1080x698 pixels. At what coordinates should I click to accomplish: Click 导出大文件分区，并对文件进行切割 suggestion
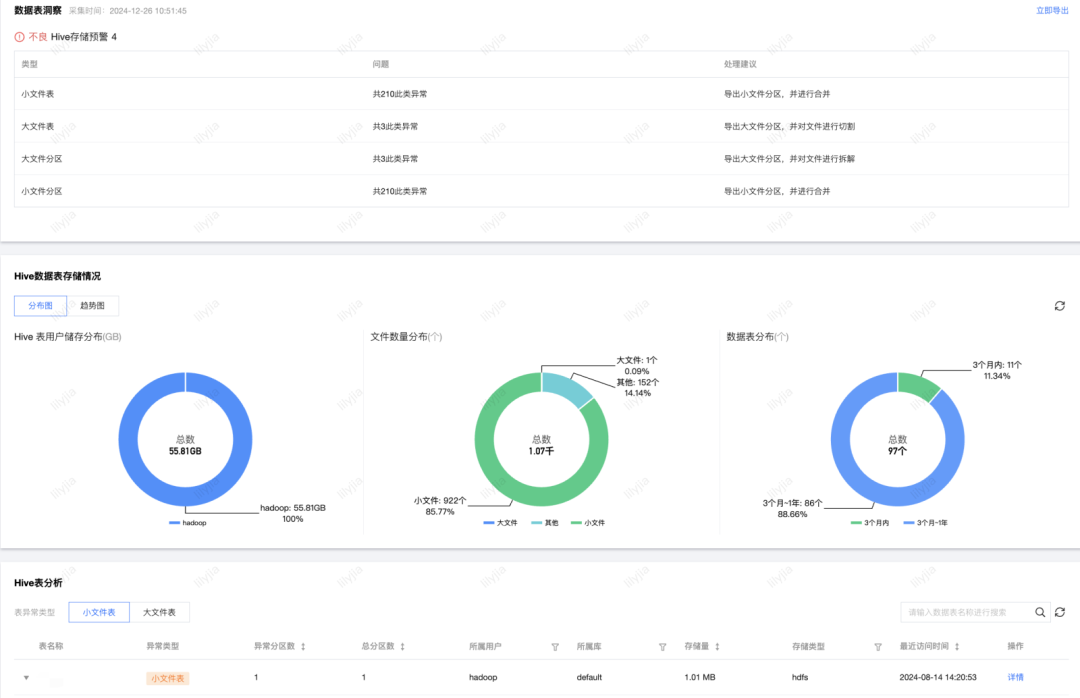point(789,126)
